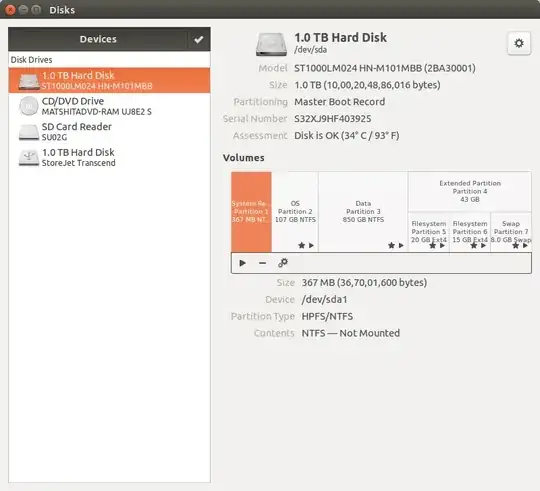
Task: Select the ST1000LM024 hard disk entry
Action: (x=109, y=80)
